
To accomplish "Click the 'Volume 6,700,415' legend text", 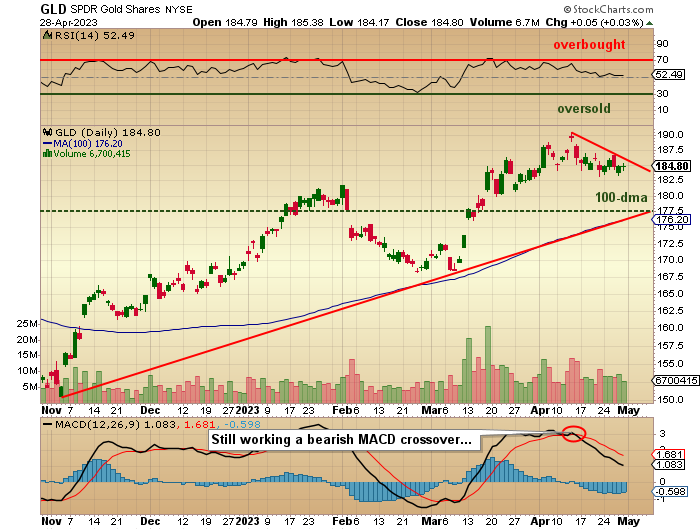I will tap(92, 154).
